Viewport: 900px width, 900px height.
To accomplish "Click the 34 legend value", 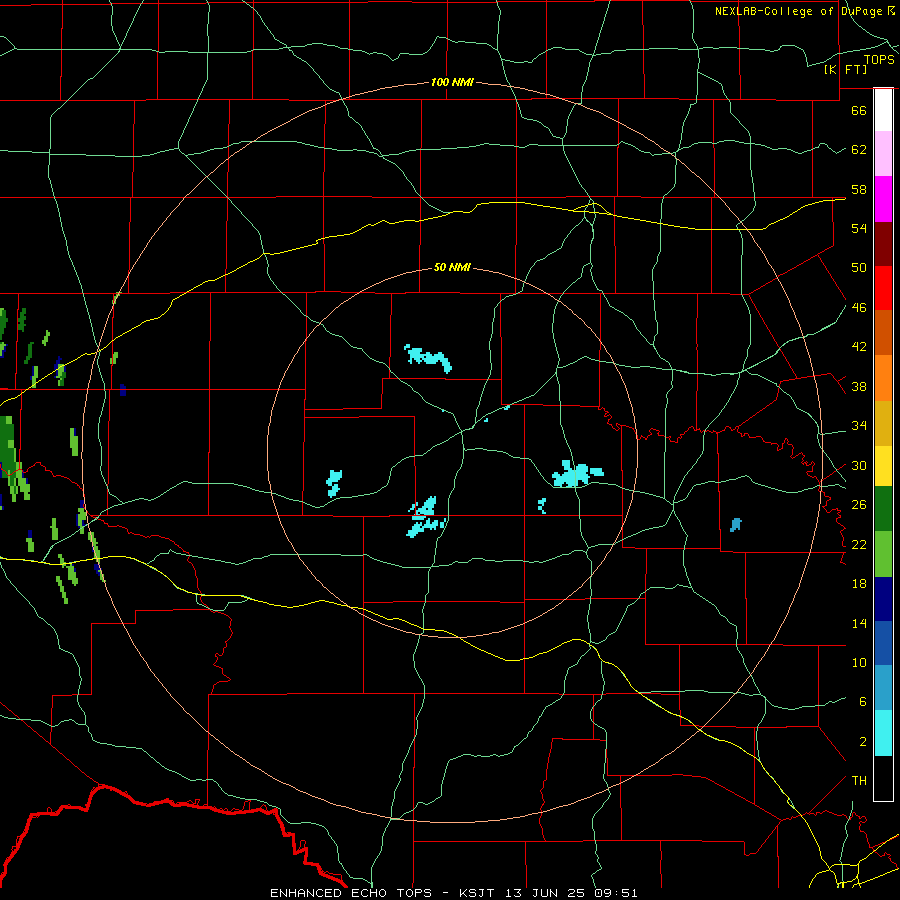I will point(859,426).
